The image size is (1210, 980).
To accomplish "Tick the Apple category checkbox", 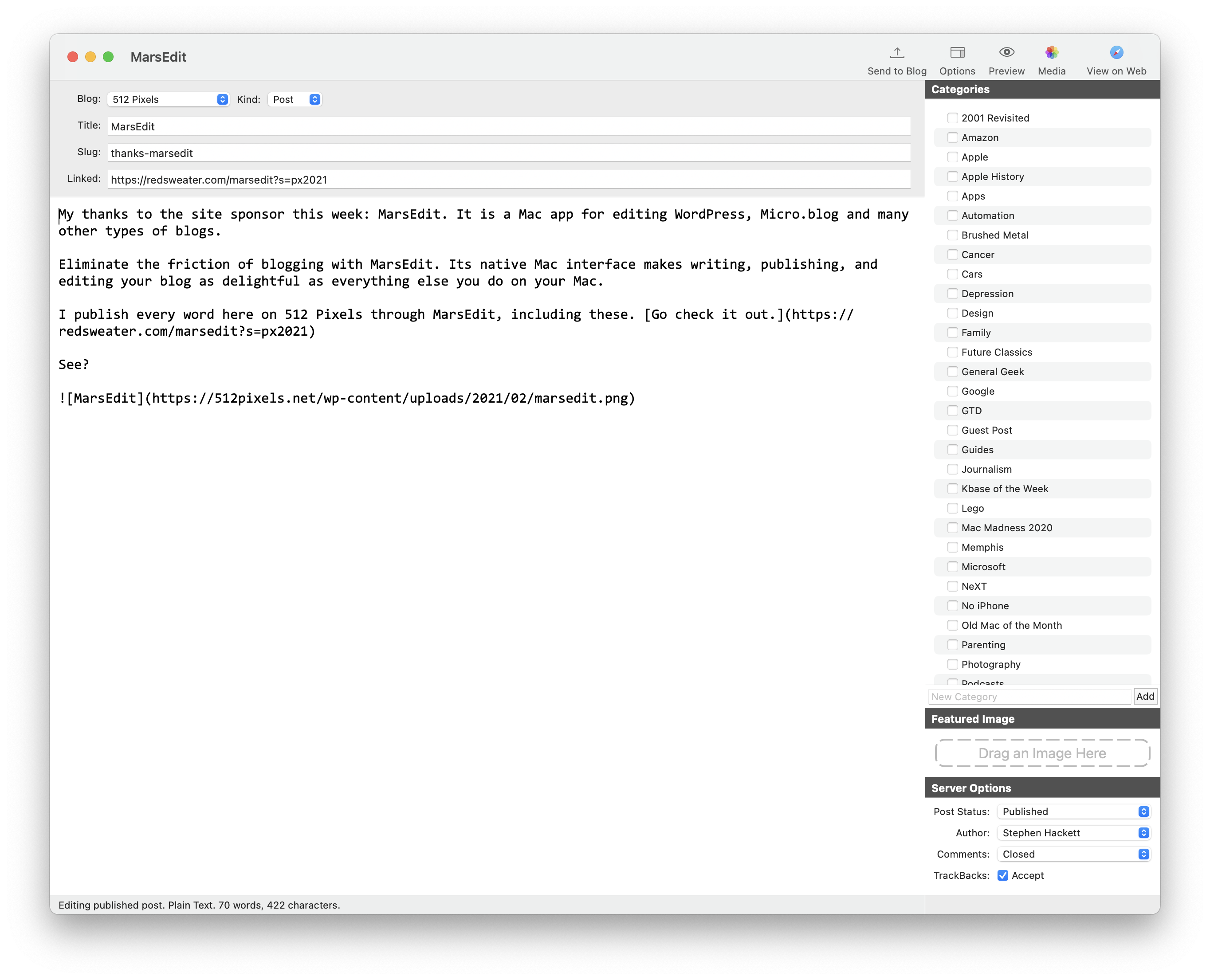I will (953, 157).
